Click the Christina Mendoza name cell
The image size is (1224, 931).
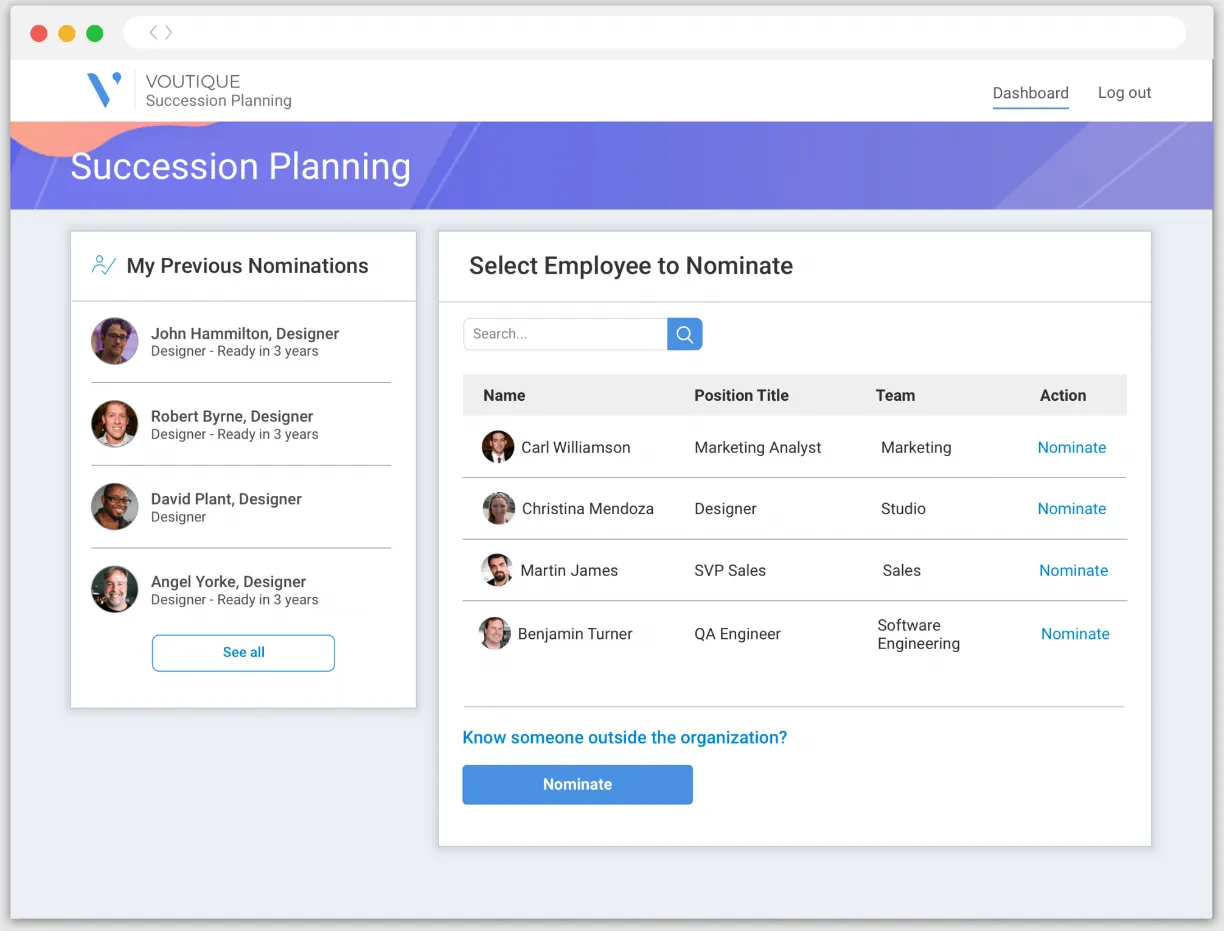tap(588, 508)
